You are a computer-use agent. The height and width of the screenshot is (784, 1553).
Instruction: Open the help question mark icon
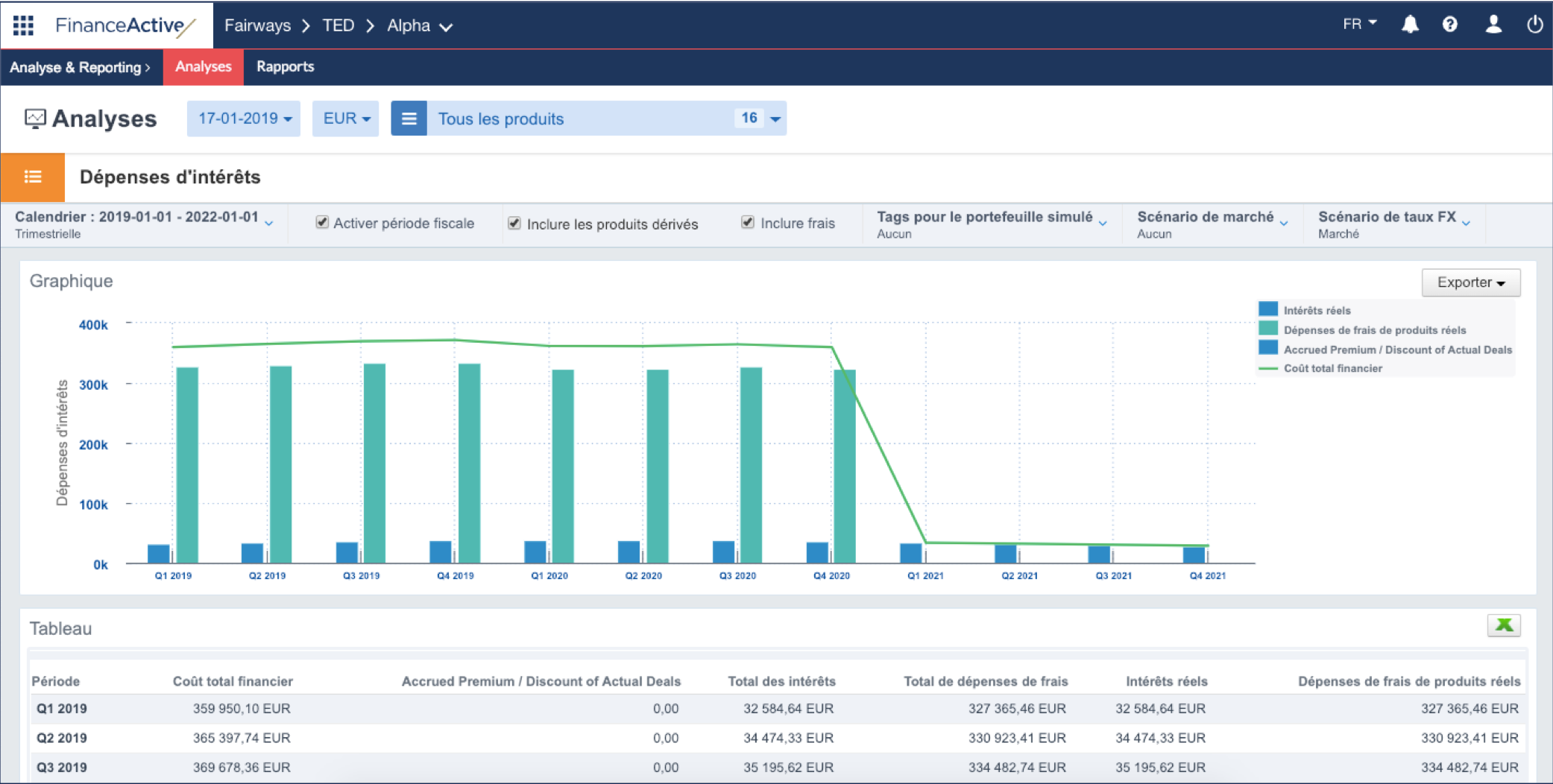pos(1450,24)
